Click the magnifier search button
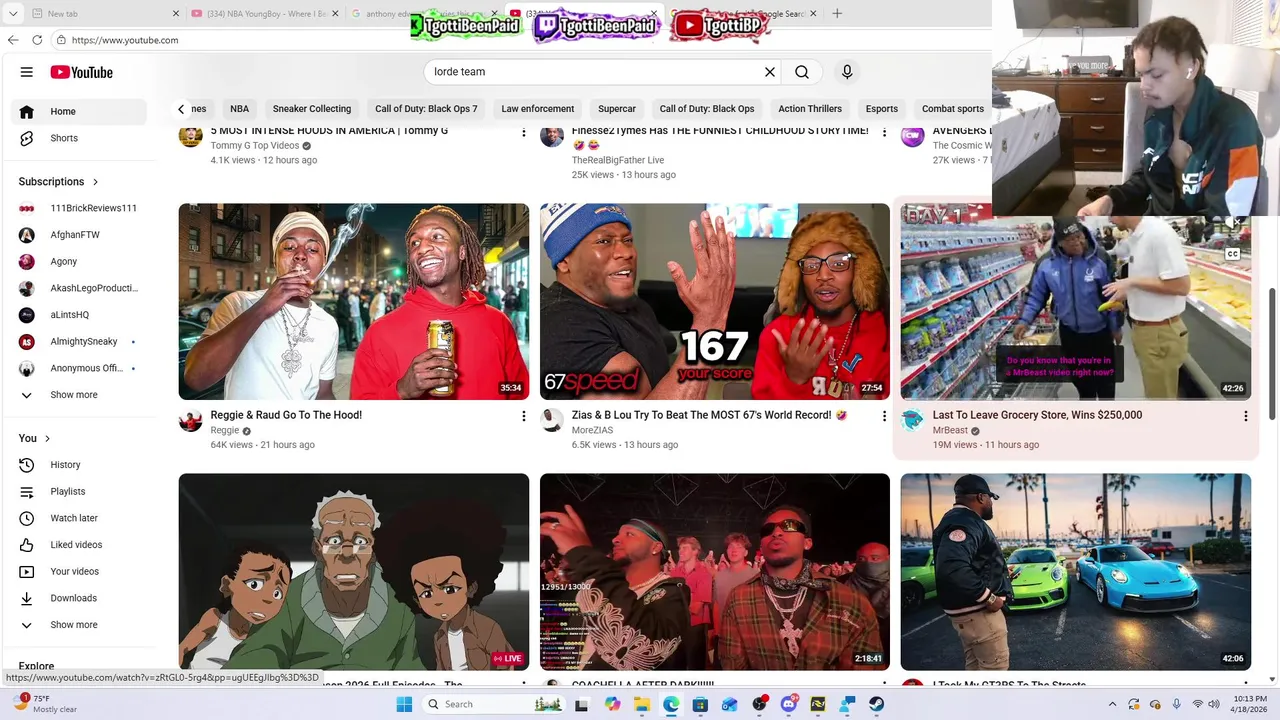This screenshot has height=720, width=1280. tap(802, 72)
